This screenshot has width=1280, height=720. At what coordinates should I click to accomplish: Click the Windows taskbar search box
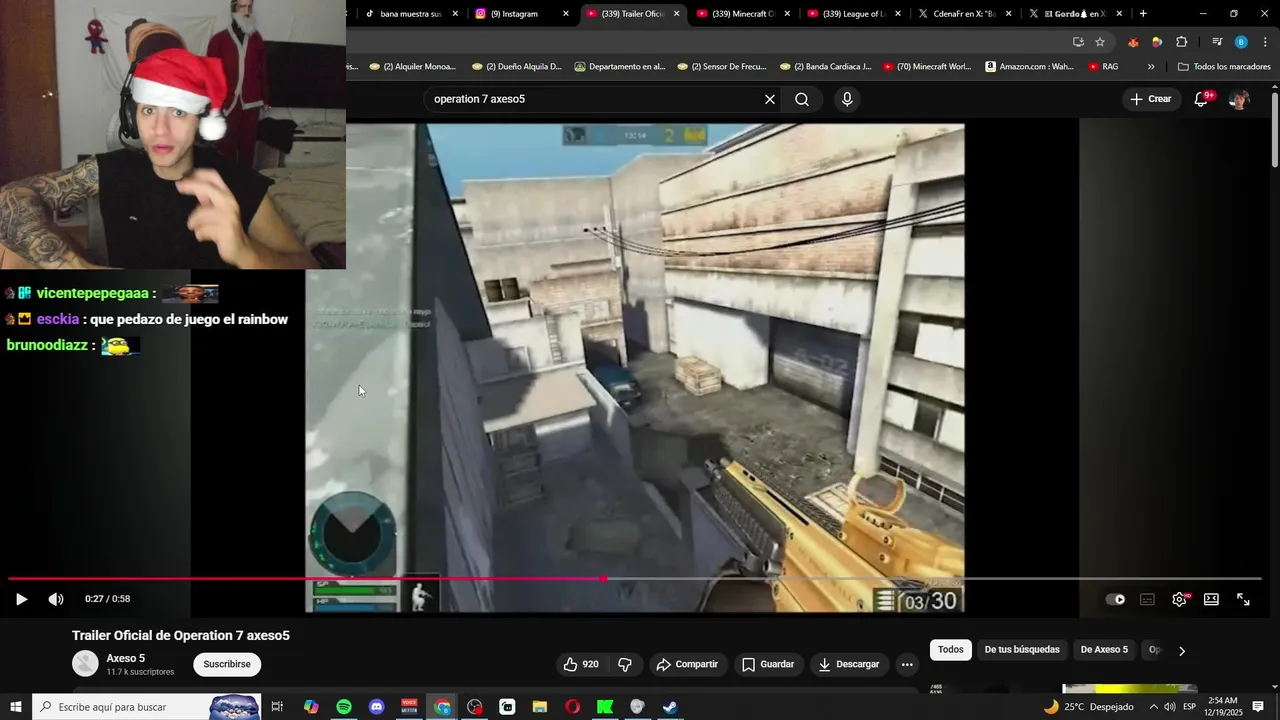146,707
